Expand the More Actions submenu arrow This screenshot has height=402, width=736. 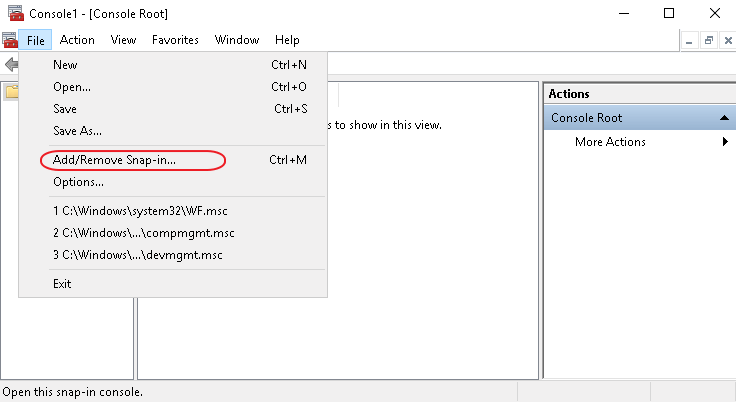tap(724, 142)
